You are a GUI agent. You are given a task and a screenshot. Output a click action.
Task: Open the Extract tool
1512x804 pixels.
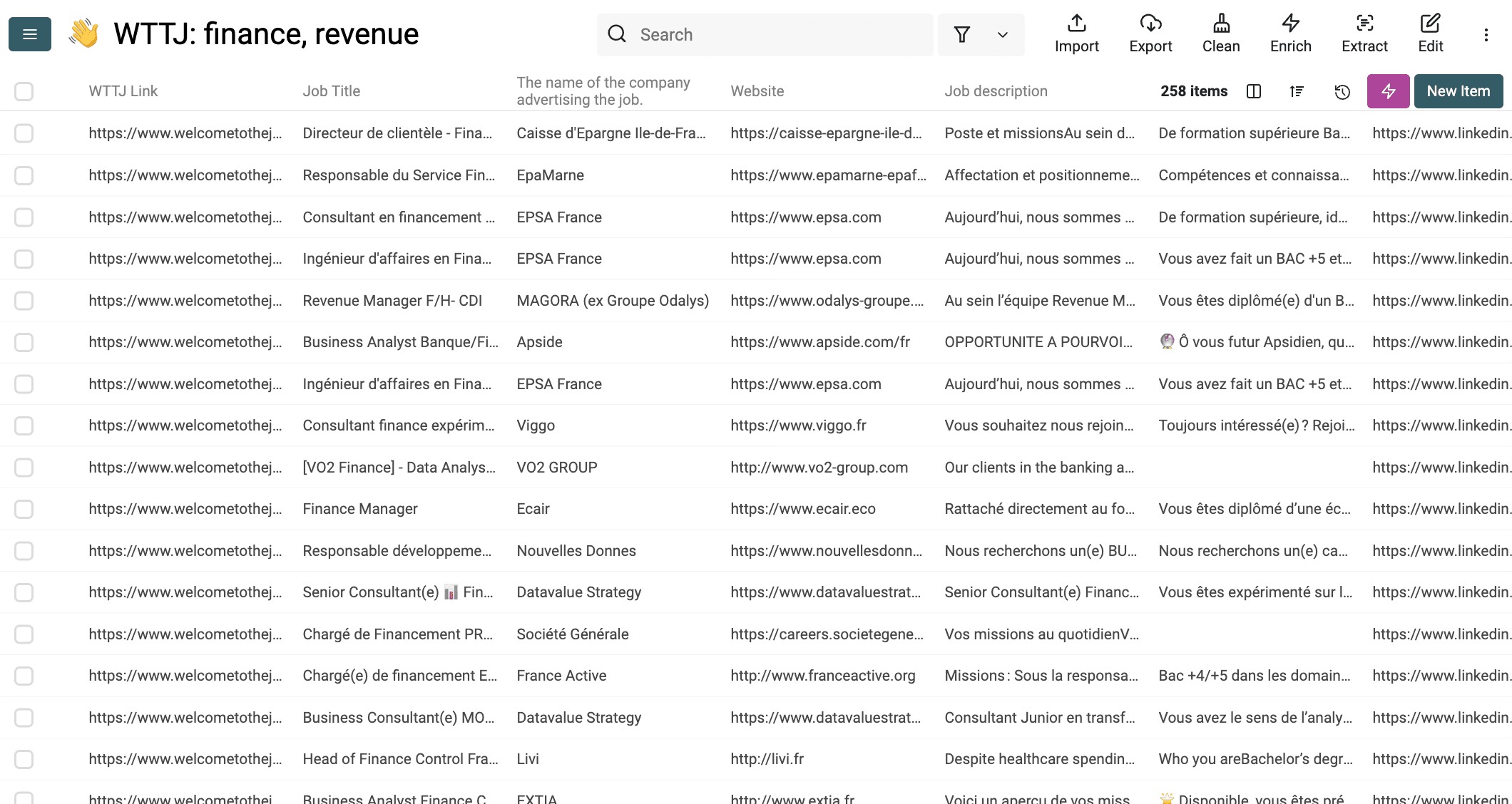click(1364, 33)
